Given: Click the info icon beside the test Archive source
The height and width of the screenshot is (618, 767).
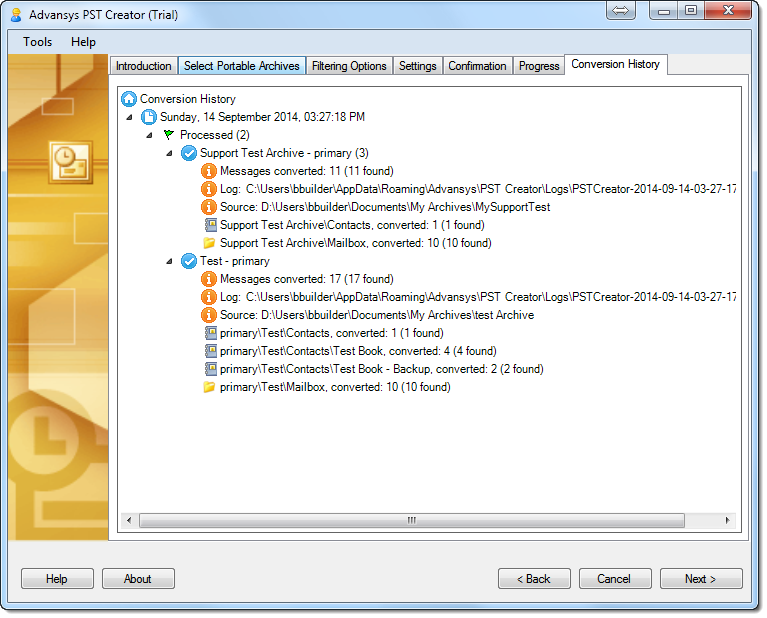Looking at the screenshot, I should point(209,315).
